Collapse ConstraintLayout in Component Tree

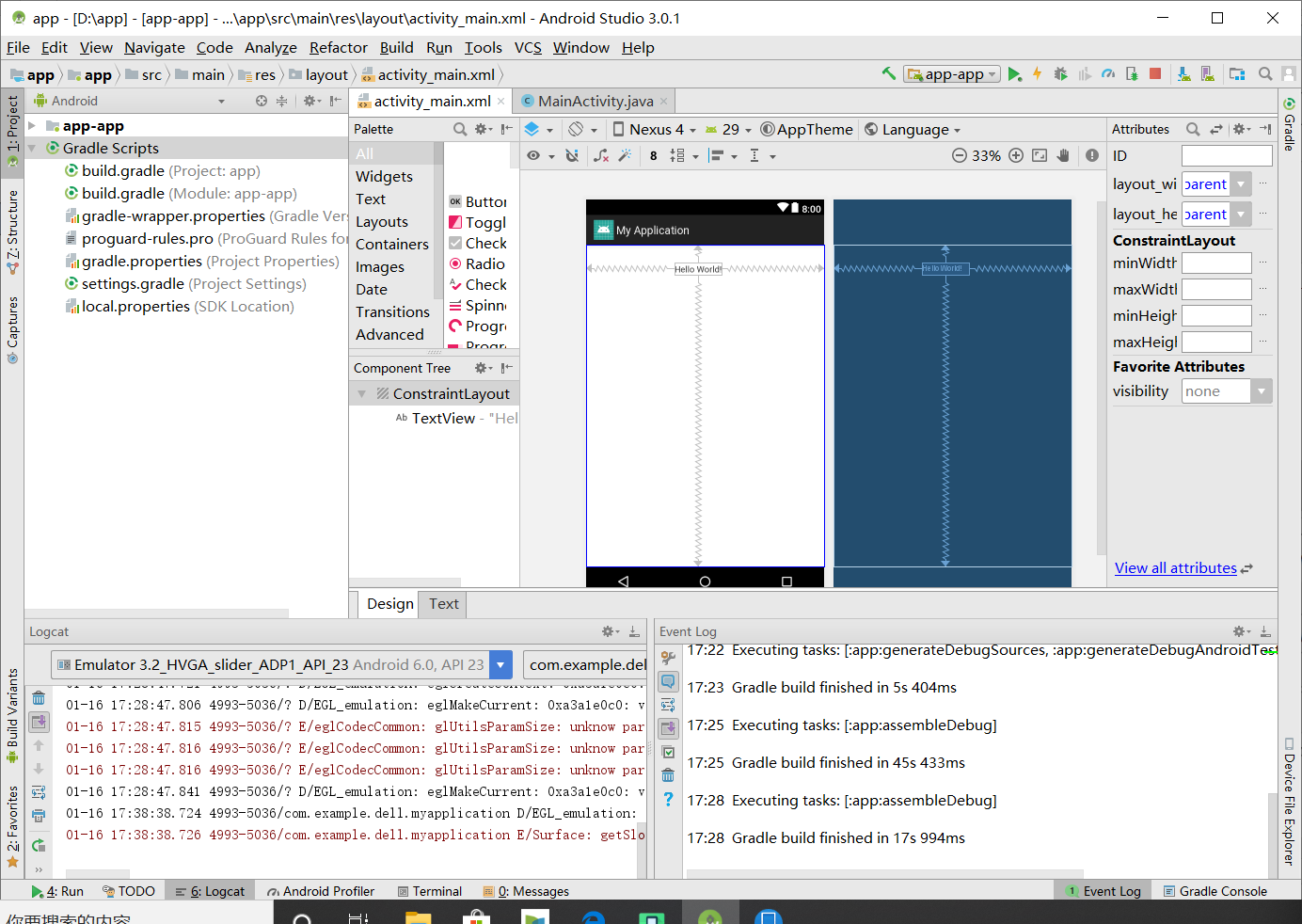(362, 393)
